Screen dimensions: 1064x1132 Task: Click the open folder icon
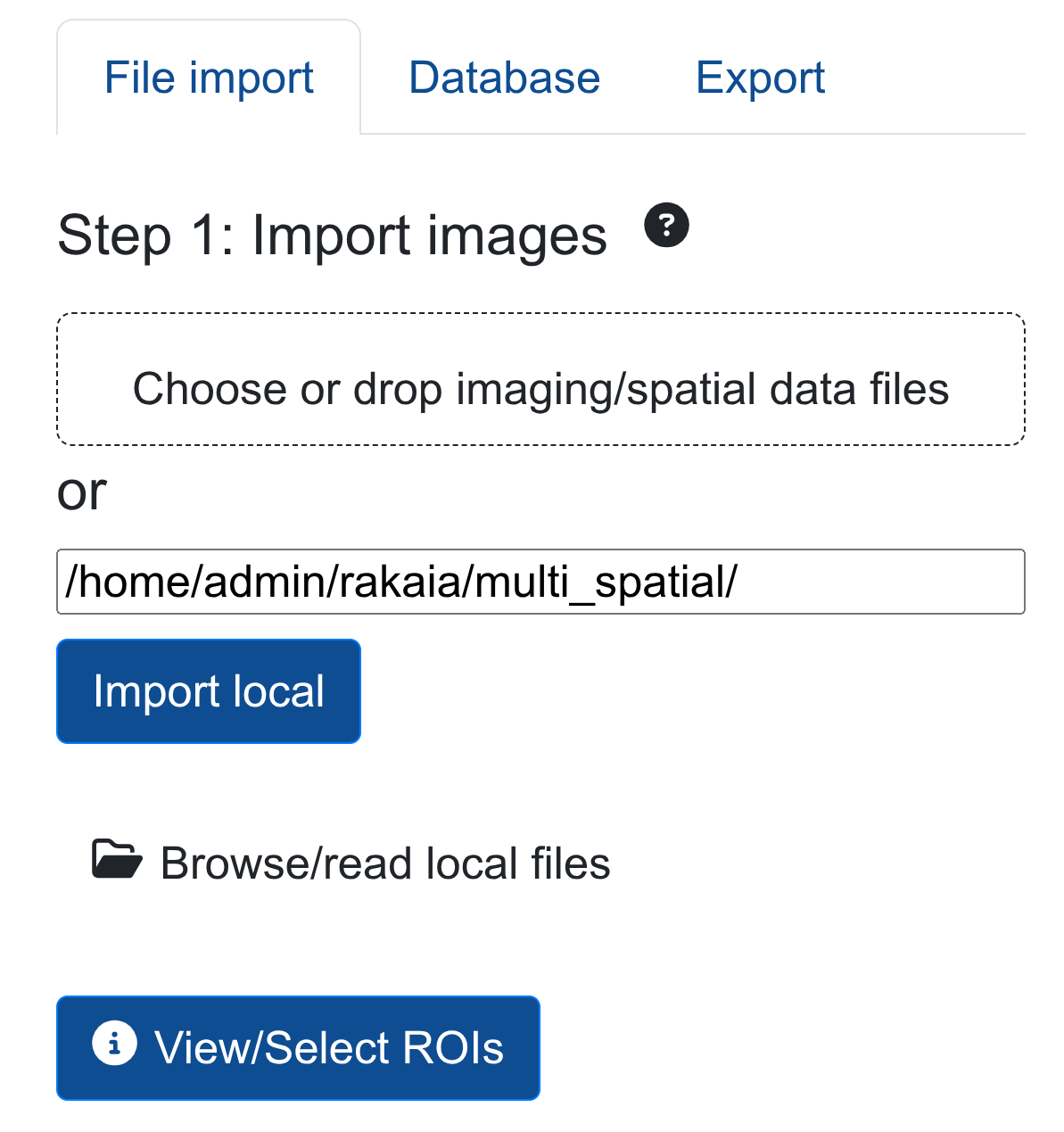(117, 860)
